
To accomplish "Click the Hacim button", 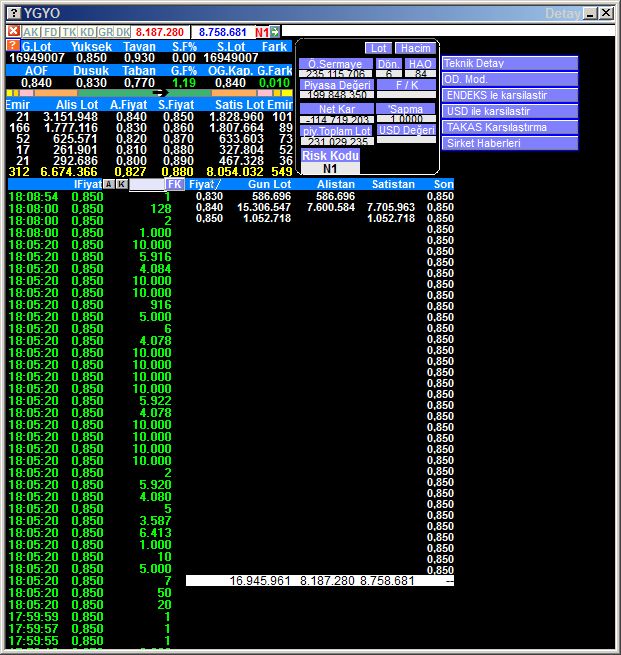I will [x=416, y=48].
